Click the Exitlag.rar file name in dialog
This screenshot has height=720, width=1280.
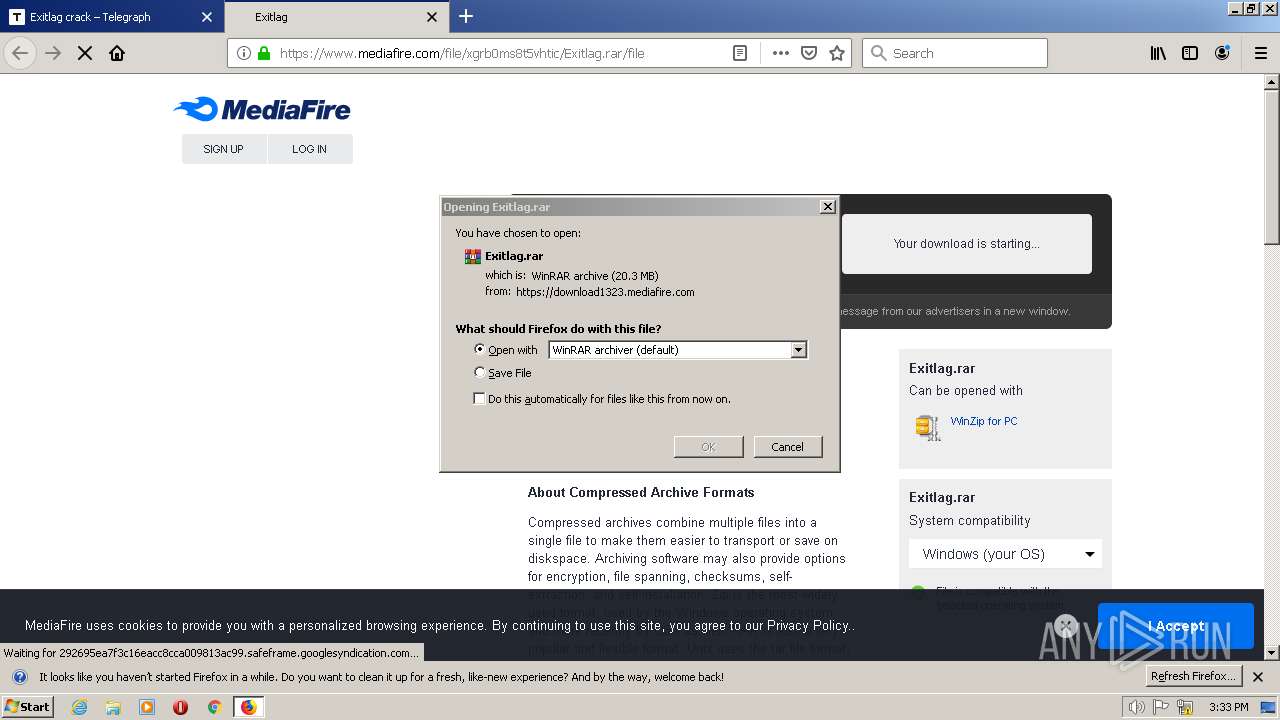coord(514,256)
